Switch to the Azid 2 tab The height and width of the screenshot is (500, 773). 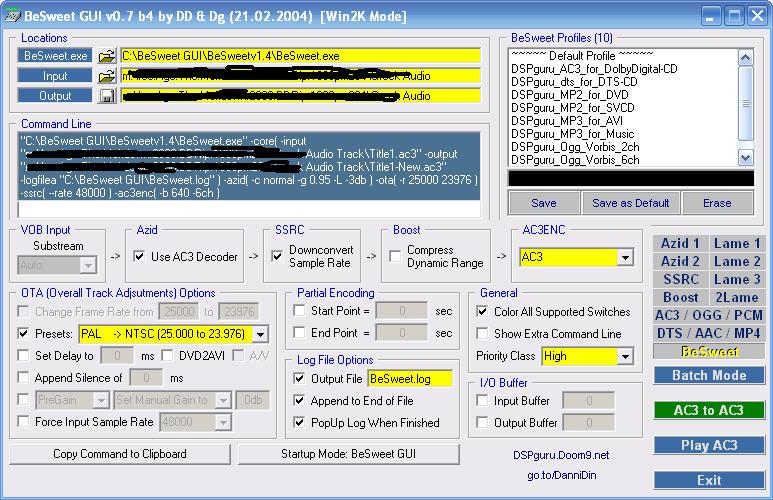[680, 261]
